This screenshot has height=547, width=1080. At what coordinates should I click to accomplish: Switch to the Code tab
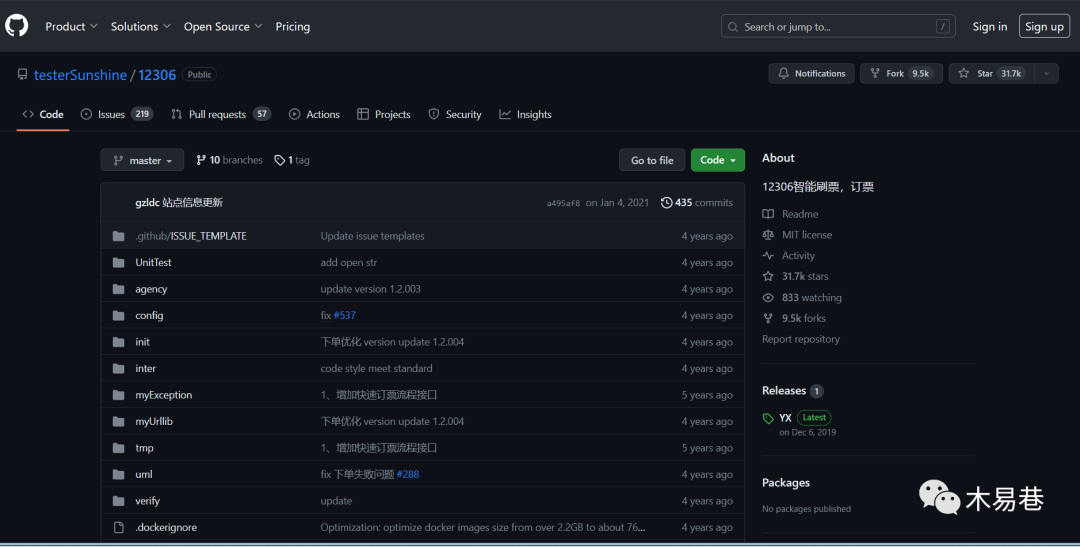coord(43,114)
